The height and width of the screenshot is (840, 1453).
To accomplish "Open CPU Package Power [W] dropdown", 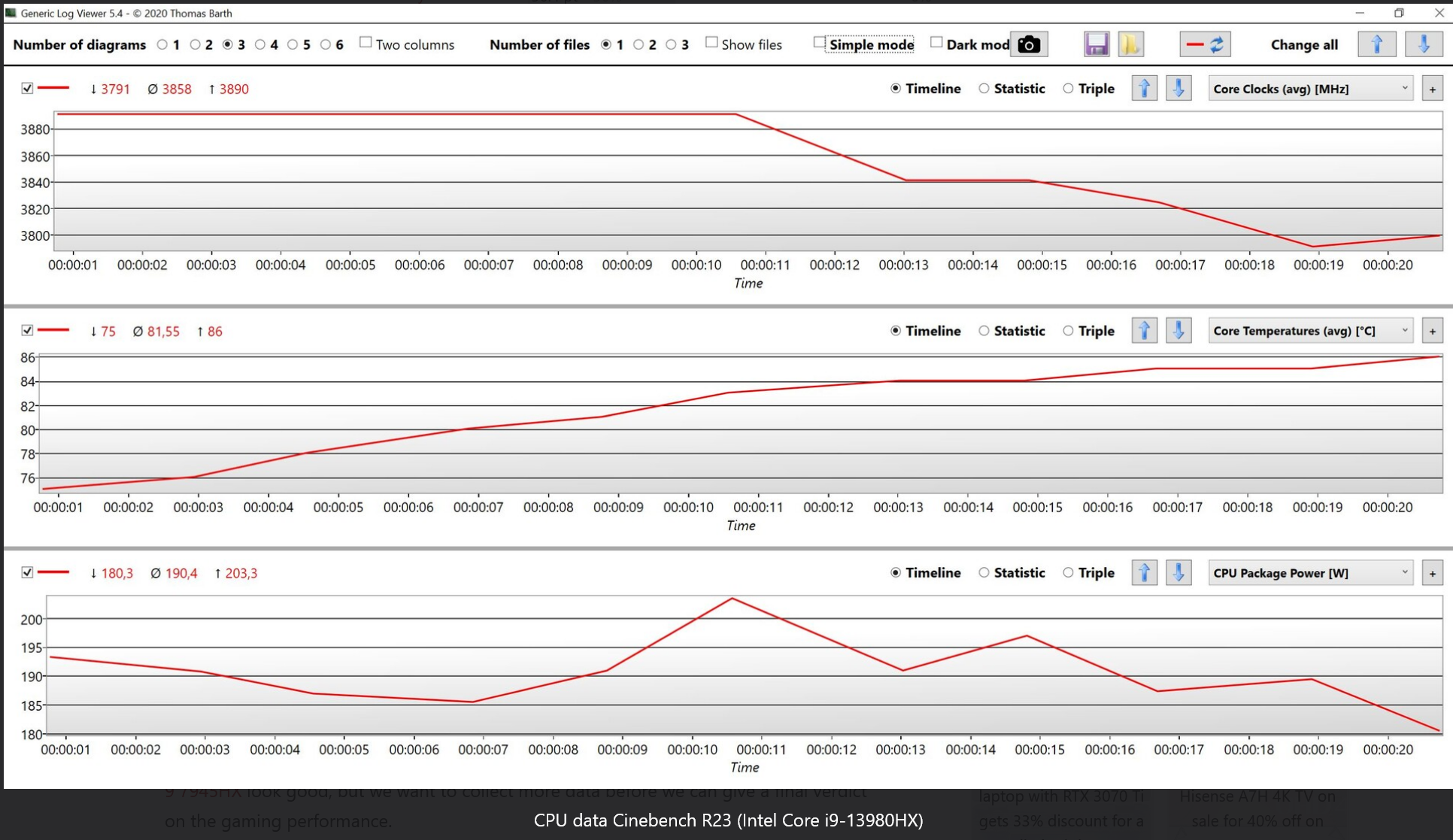I will 1309,573.
